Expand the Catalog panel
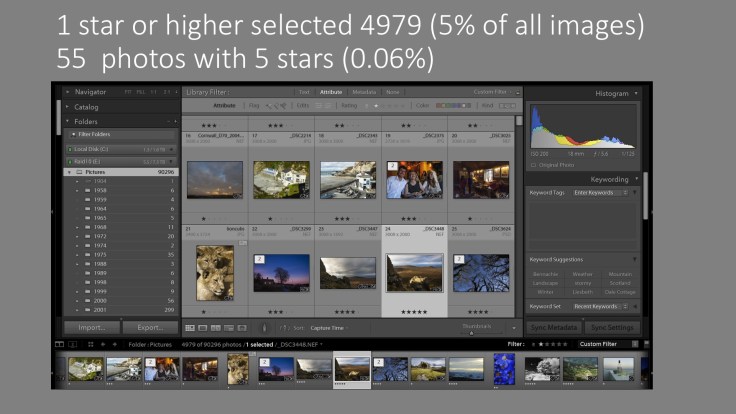Viewport: 736px width, 414px height. [68, 107]
